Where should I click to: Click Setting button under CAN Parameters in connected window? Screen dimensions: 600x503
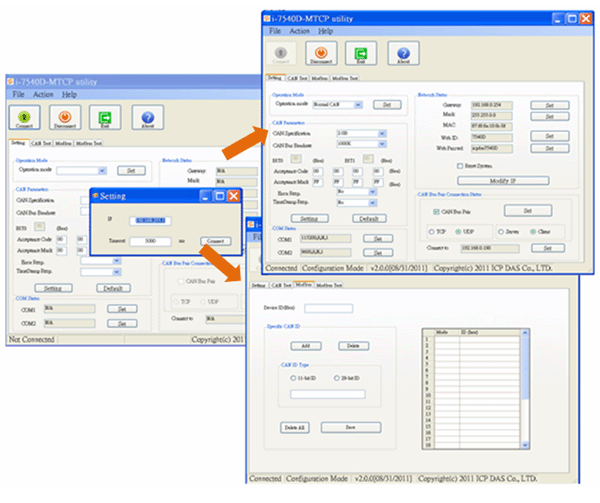click(310, 218)
